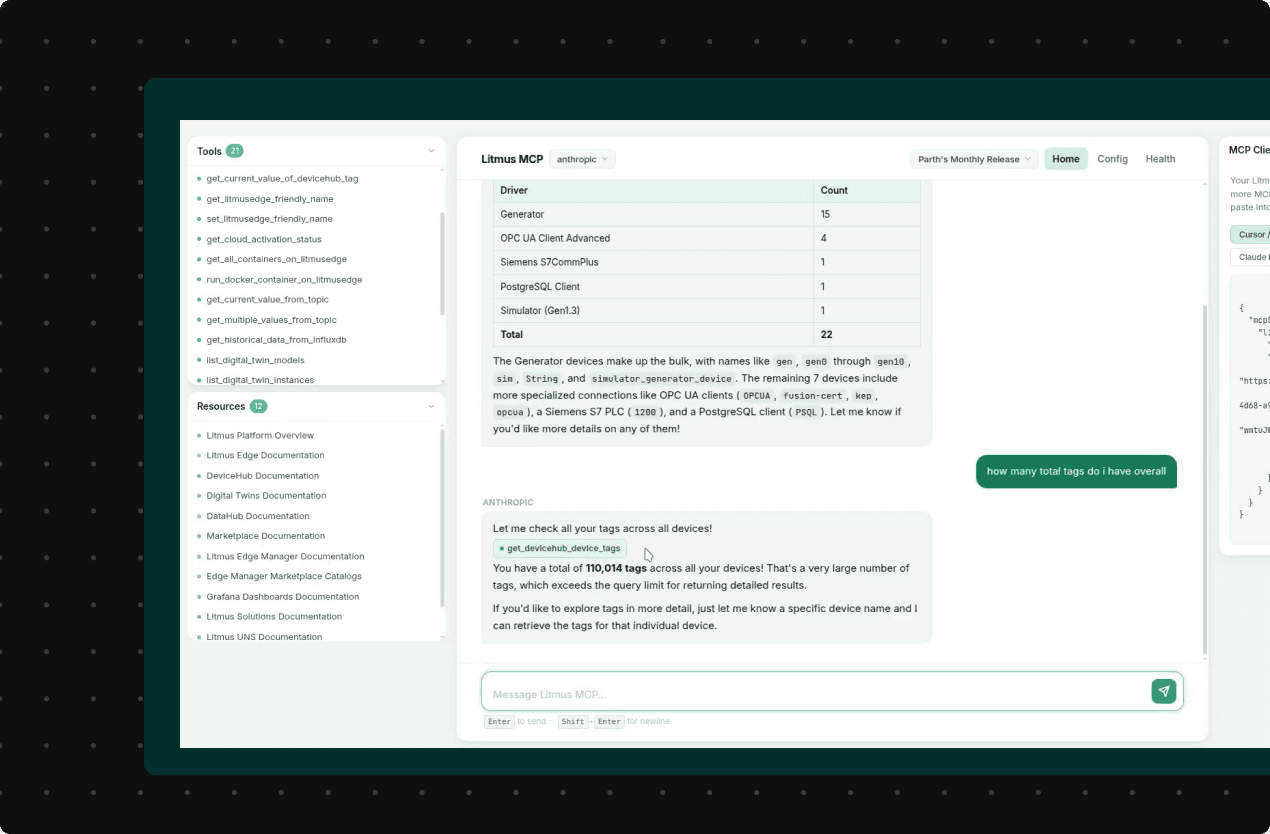Click the Tools list scrollbar
1270x834 pixels.
coord(443,264)
